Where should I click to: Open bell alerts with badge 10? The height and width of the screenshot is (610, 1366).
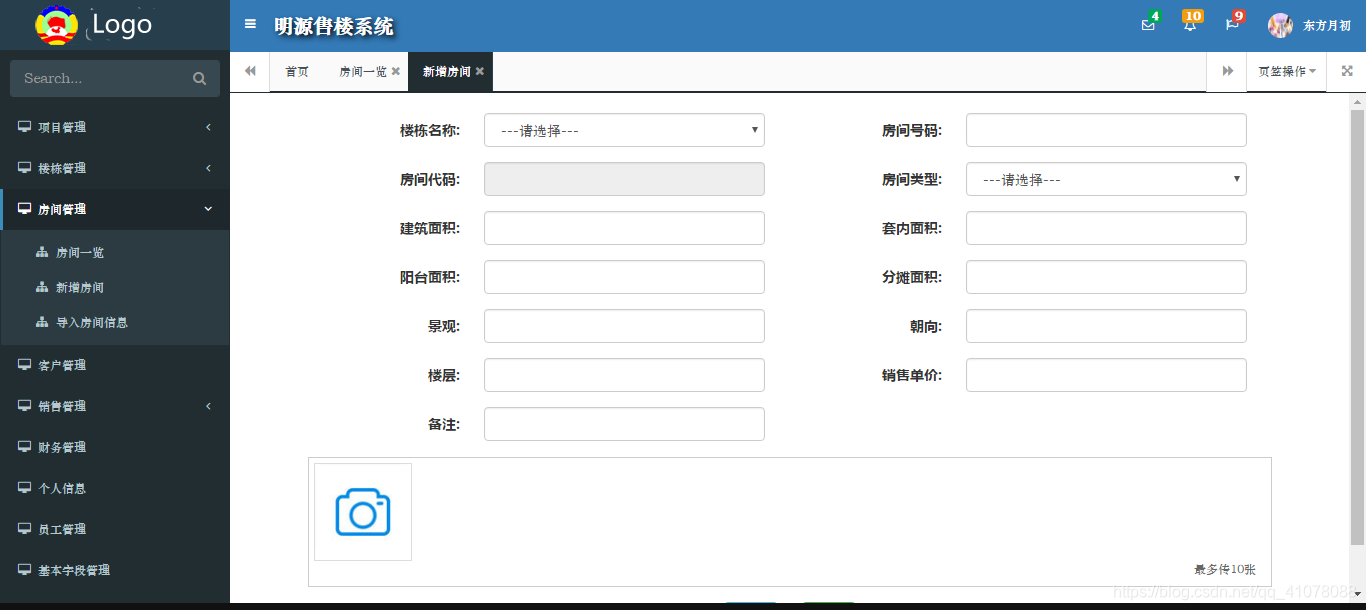pyautogui.click(x=1190, y=25)
